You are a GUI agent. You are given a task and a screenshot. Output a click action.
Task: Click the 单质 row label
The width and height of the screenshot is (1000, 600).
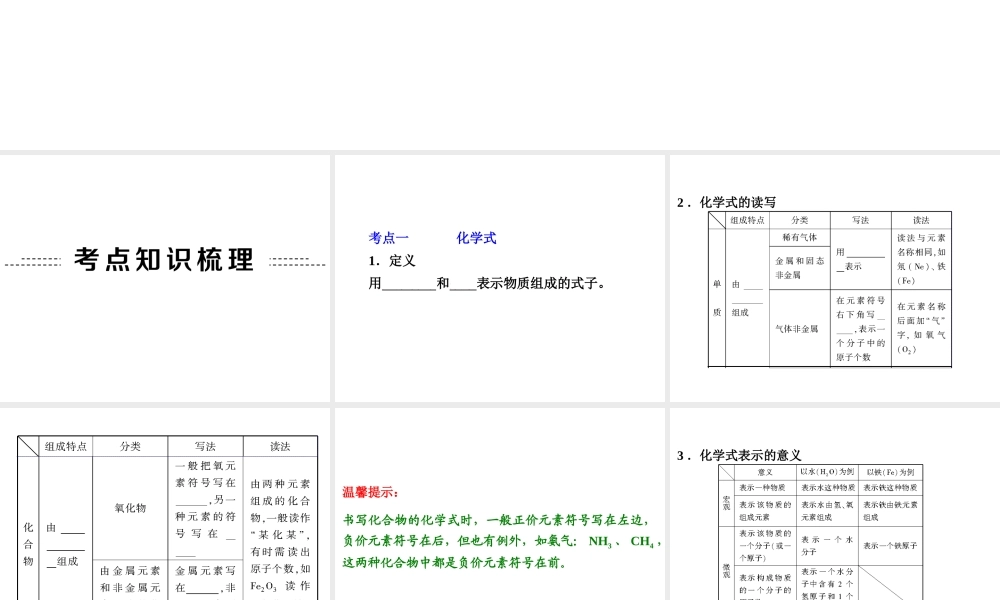tap(717, 298)
